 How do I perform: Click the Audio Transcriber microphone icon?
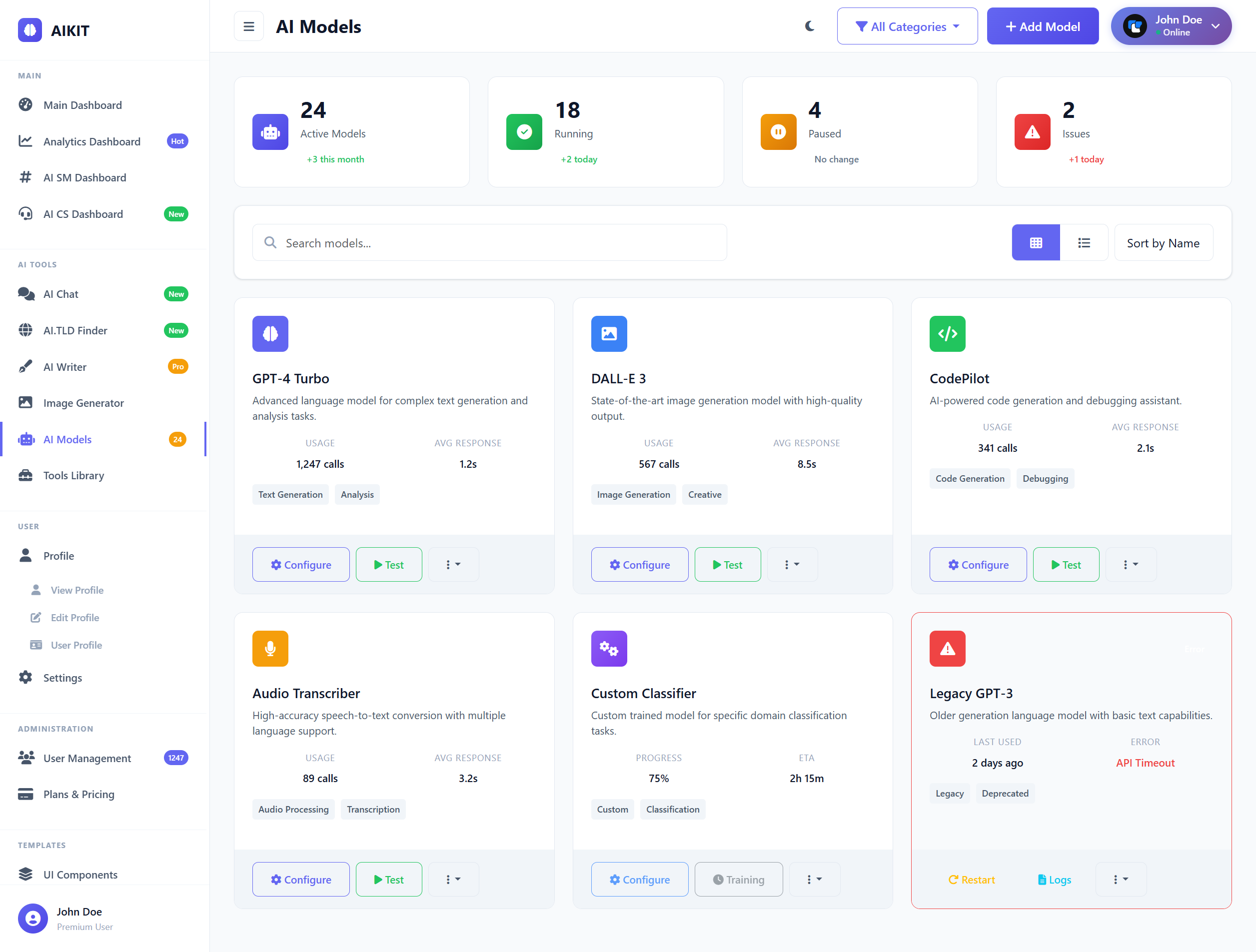[x=270, y=648]
